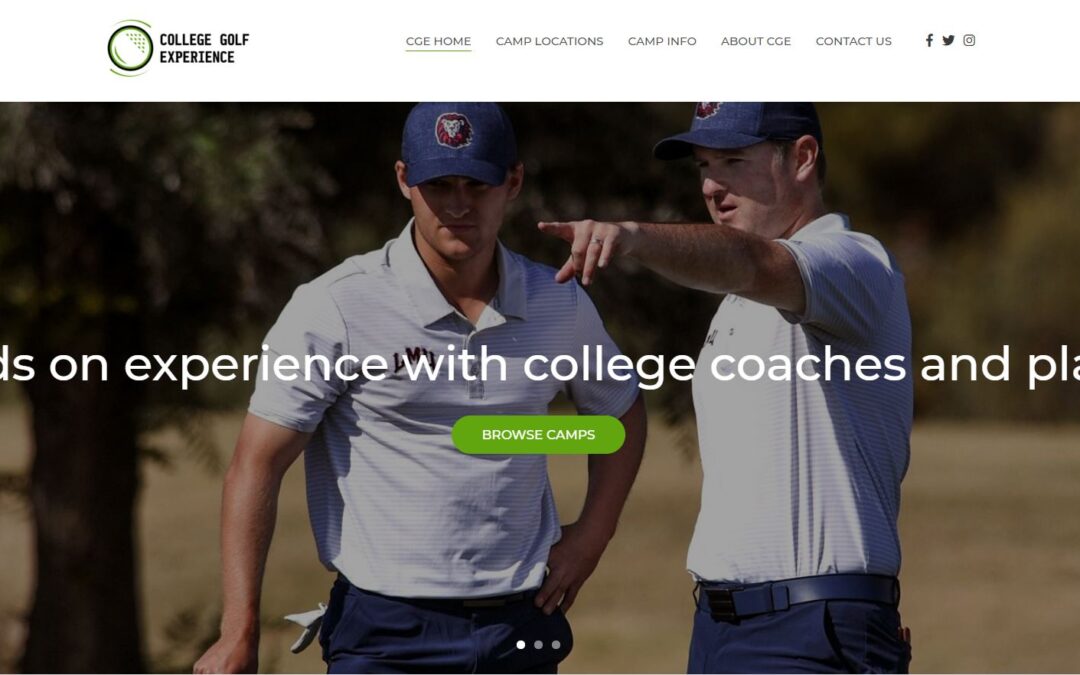The width and height of the screenshot is (1080, 675).
Task: Select the About CGE navigation link
Action: (x=756, y=41)
